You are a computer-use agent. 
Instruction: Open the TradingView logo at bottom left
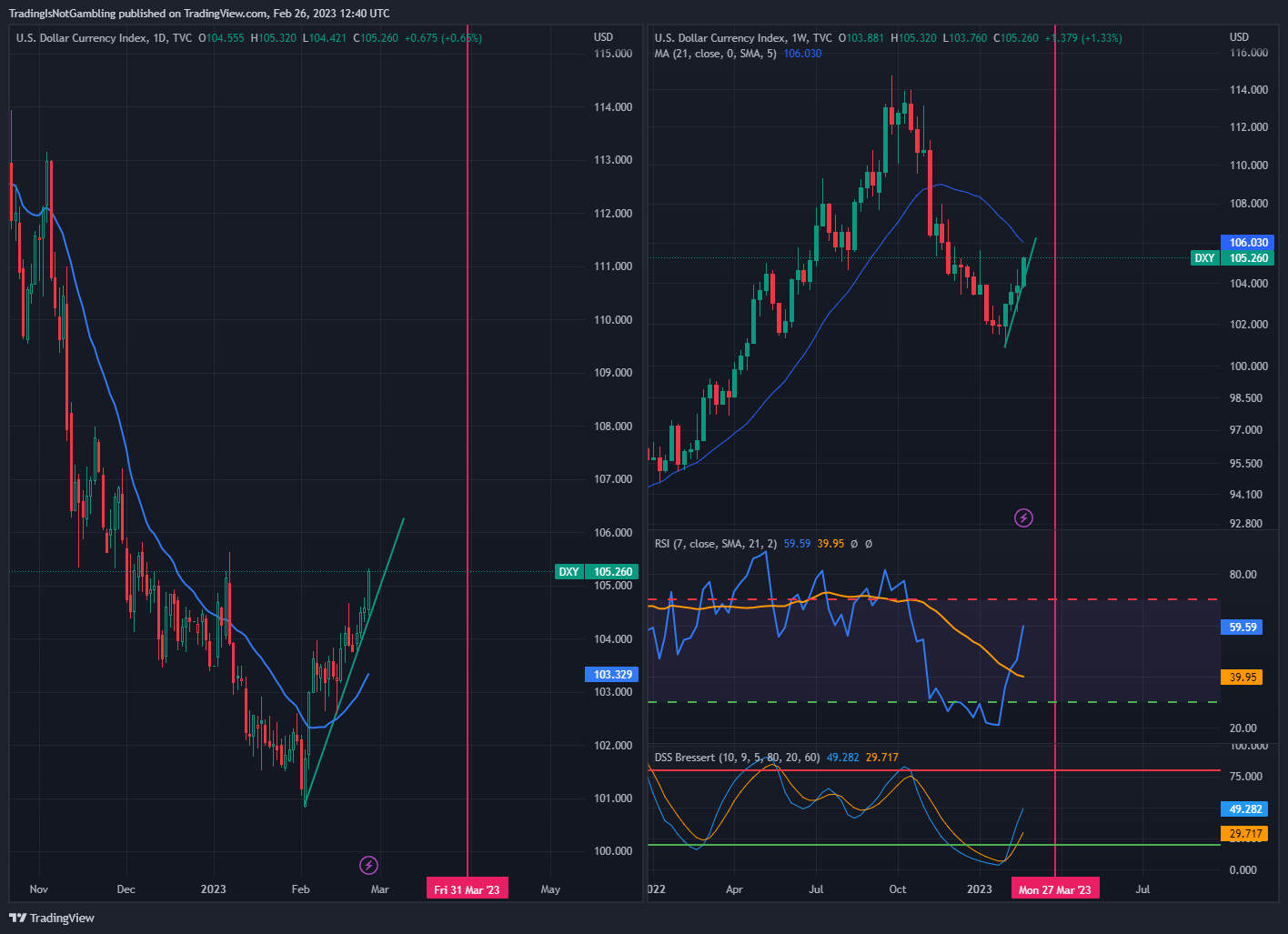52,918
